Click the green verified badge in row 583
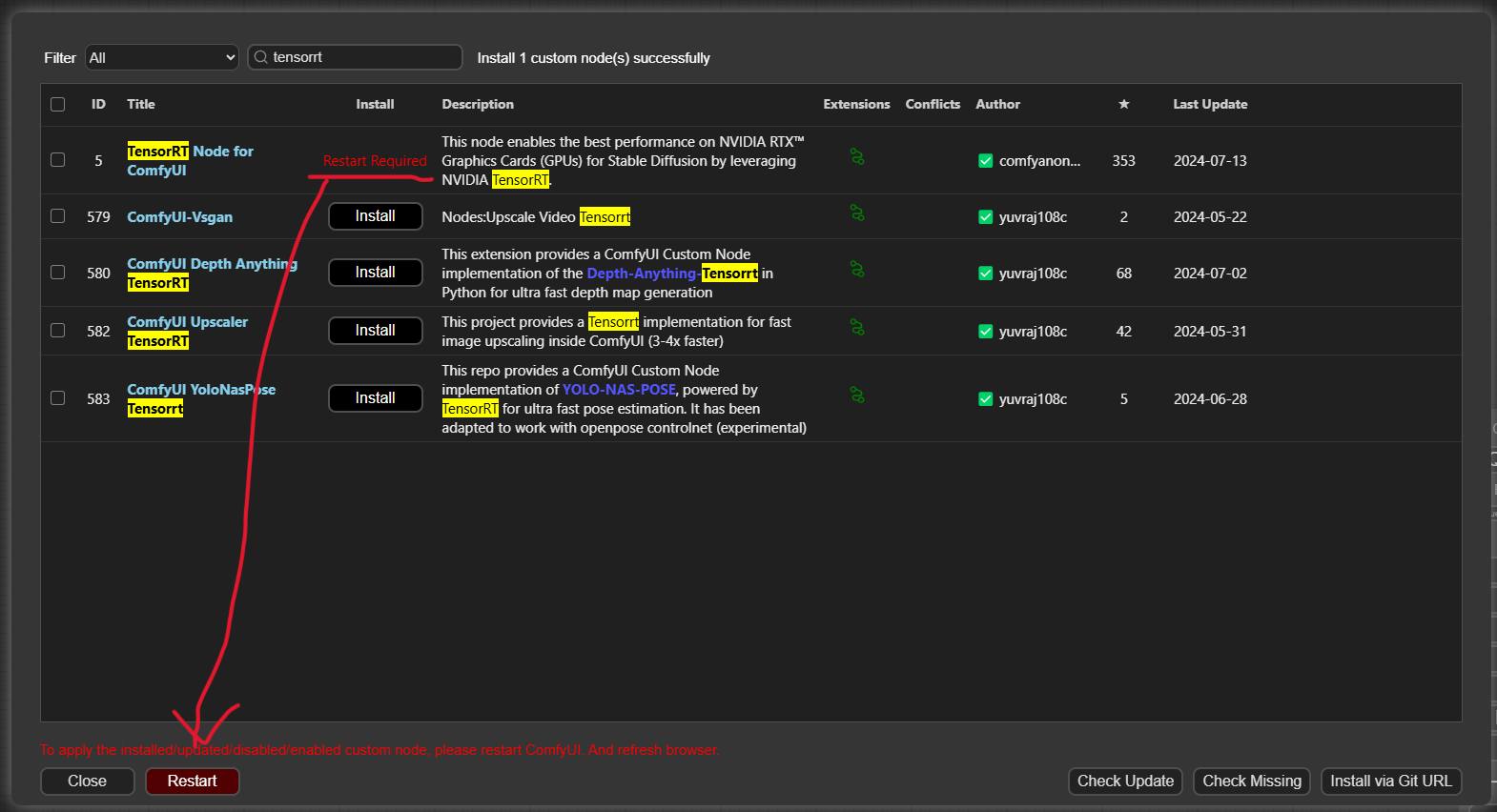Image resolution: width=1497 pixels, height=812 pixels. pos(986,399)
